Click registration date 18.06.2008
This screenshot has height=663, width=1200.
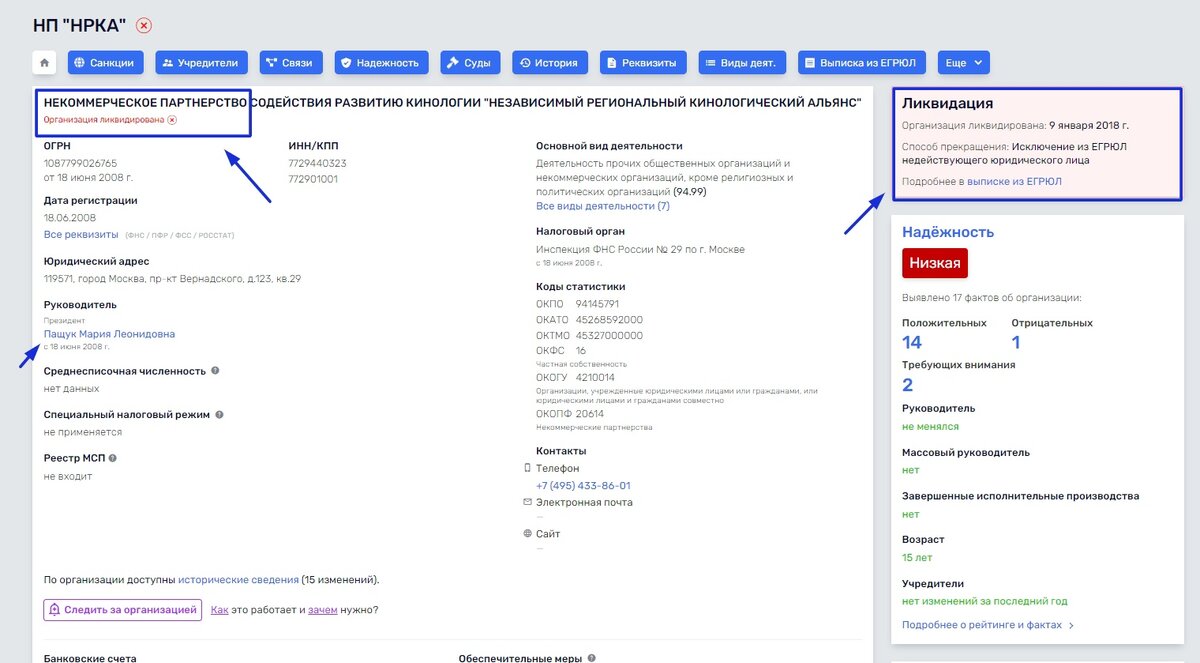[69, 216]
